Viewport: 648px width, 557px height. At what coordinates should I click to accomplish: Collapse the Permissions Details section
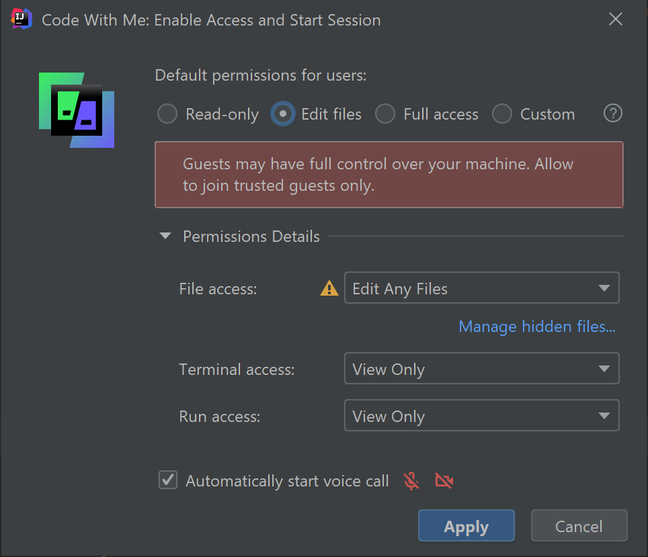(165, 236)
